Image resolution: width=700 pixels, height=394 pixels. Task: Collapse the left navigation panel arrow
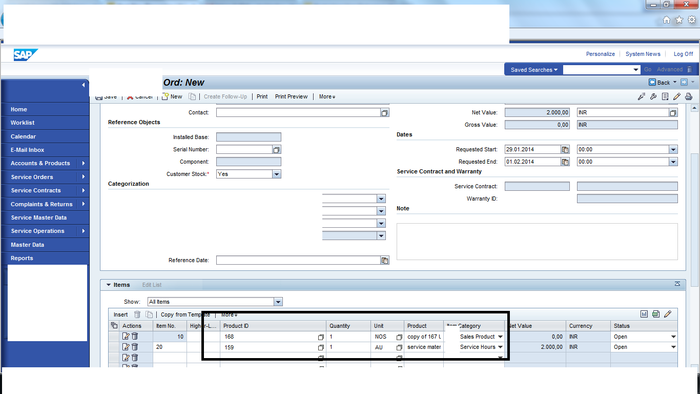(x=83, y=85)
